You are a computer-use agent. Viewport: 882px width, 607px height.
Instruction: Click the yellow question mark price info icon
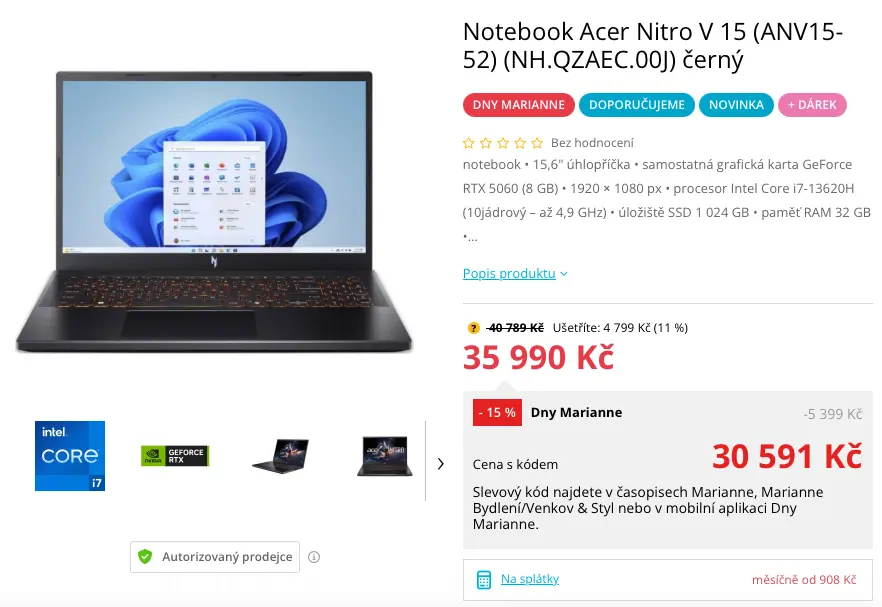pyautogui.click(x=474, y=328)
